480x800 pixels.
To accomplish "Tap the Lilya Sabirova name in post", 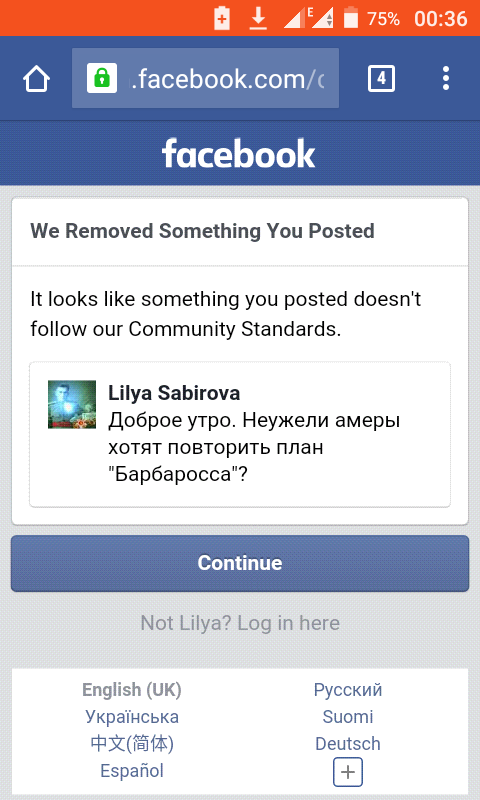I will pyautogui.click(x=174, y=393).
